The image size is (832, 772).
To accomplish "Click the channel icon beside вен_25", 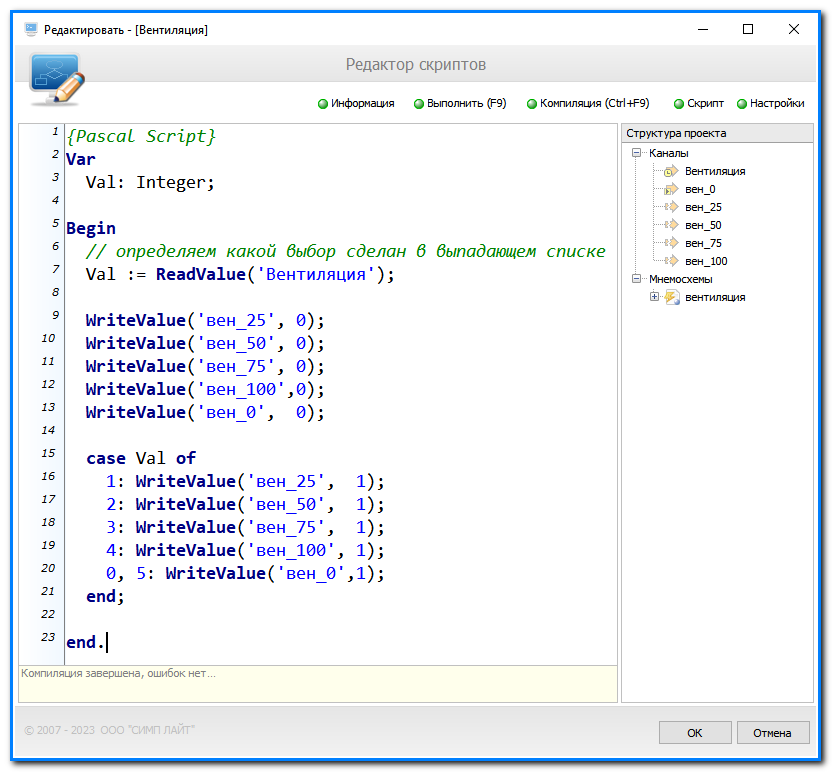I will pyautogui.click(x=672, y=207).
